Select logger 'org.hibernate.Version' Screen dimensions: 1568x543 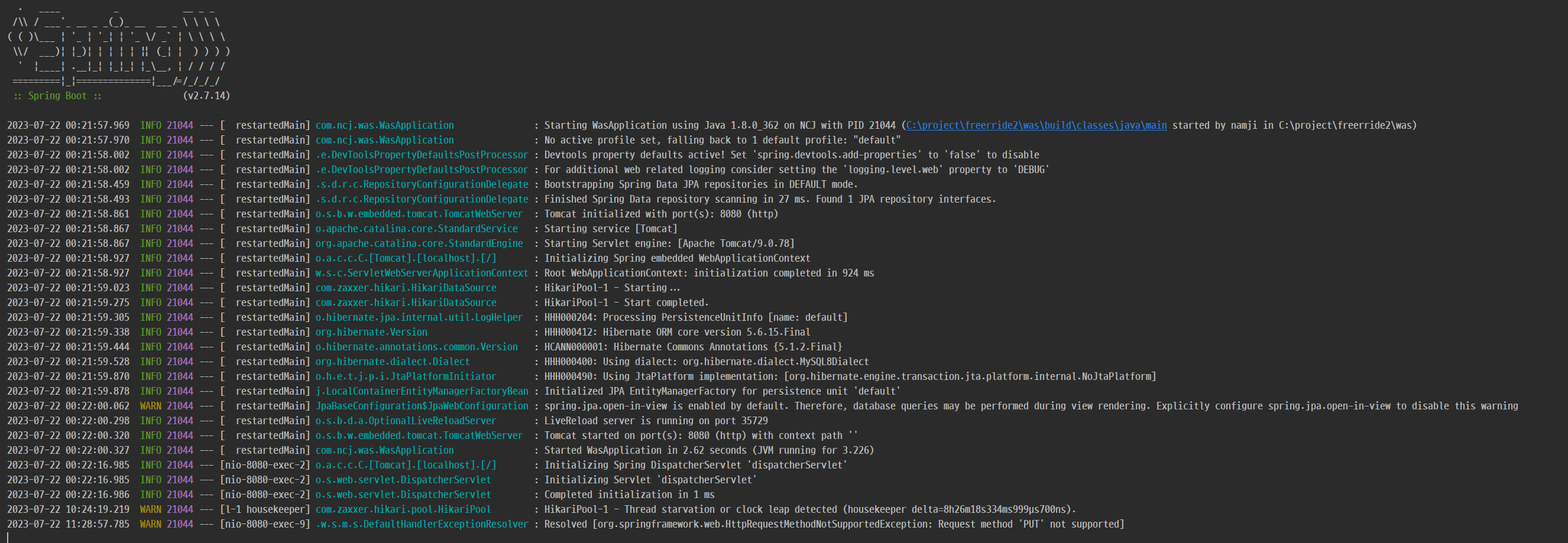coord(371,332)
